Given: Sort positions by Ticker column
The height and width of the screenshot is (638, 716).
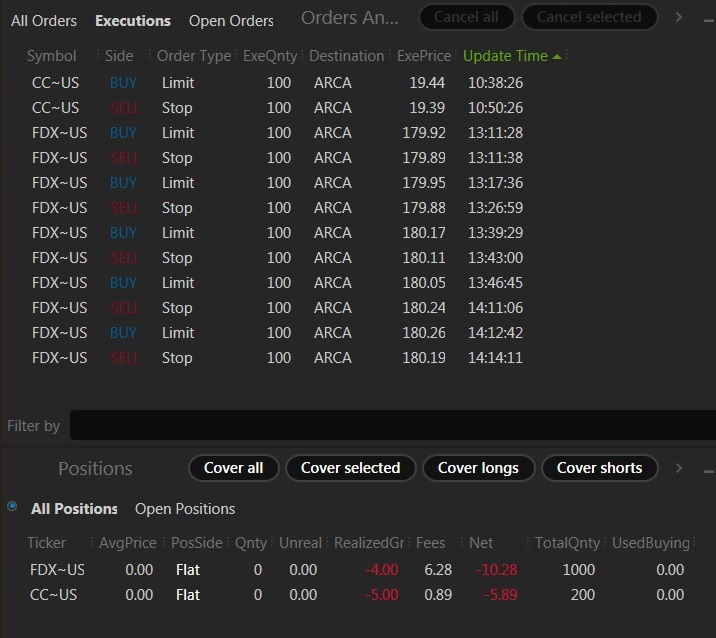Looking at the screenshot, I should 47,543.
